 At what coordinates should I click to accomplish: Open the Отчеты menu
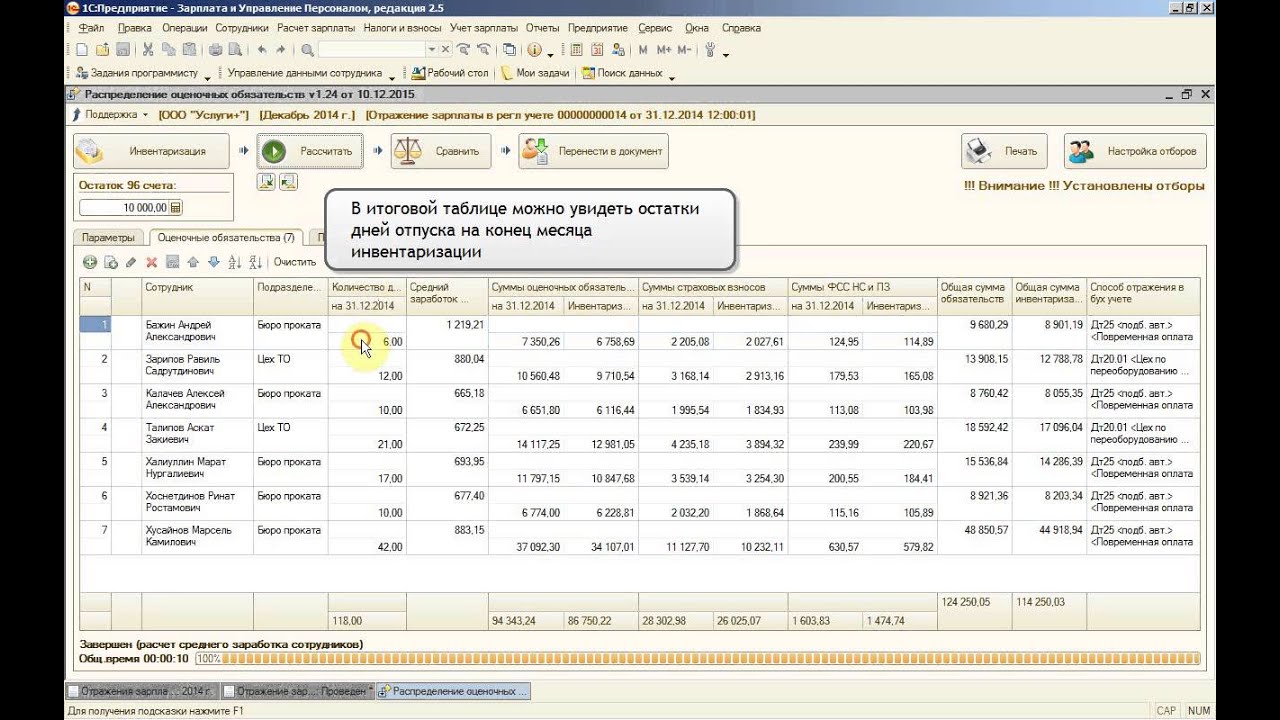[542, 28]
